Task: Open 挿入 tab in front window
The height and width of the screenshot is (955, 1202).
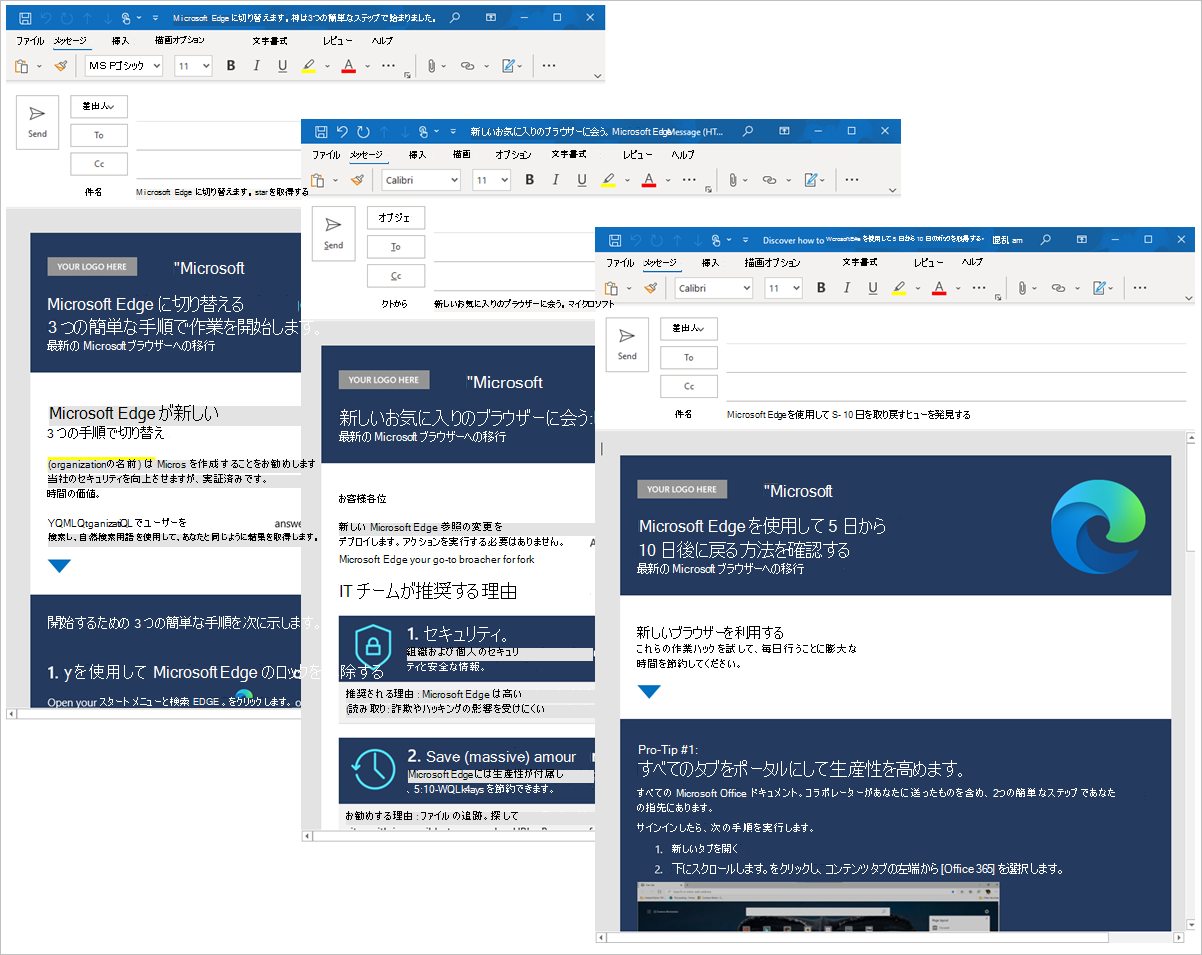Action: (711, 263)
